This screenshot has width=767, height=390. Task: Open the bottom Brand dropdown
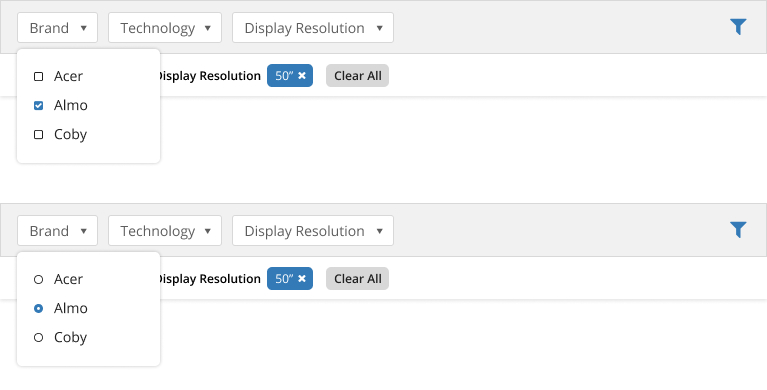58,230
